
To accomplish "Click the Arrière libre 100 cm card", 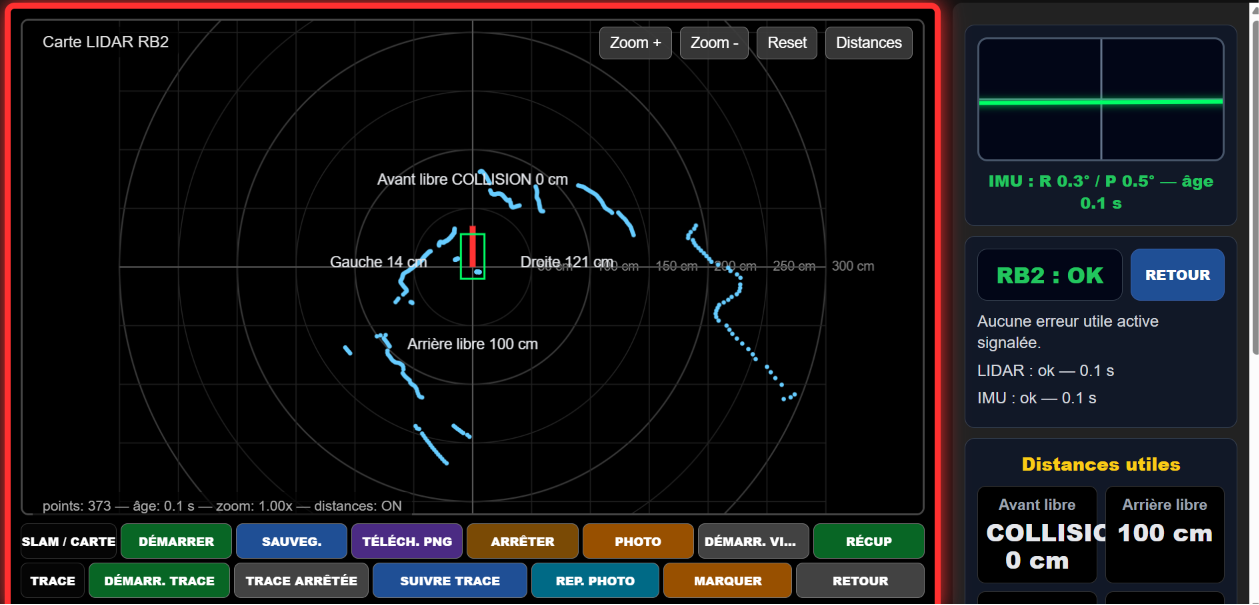I will tap(1165, 535).
